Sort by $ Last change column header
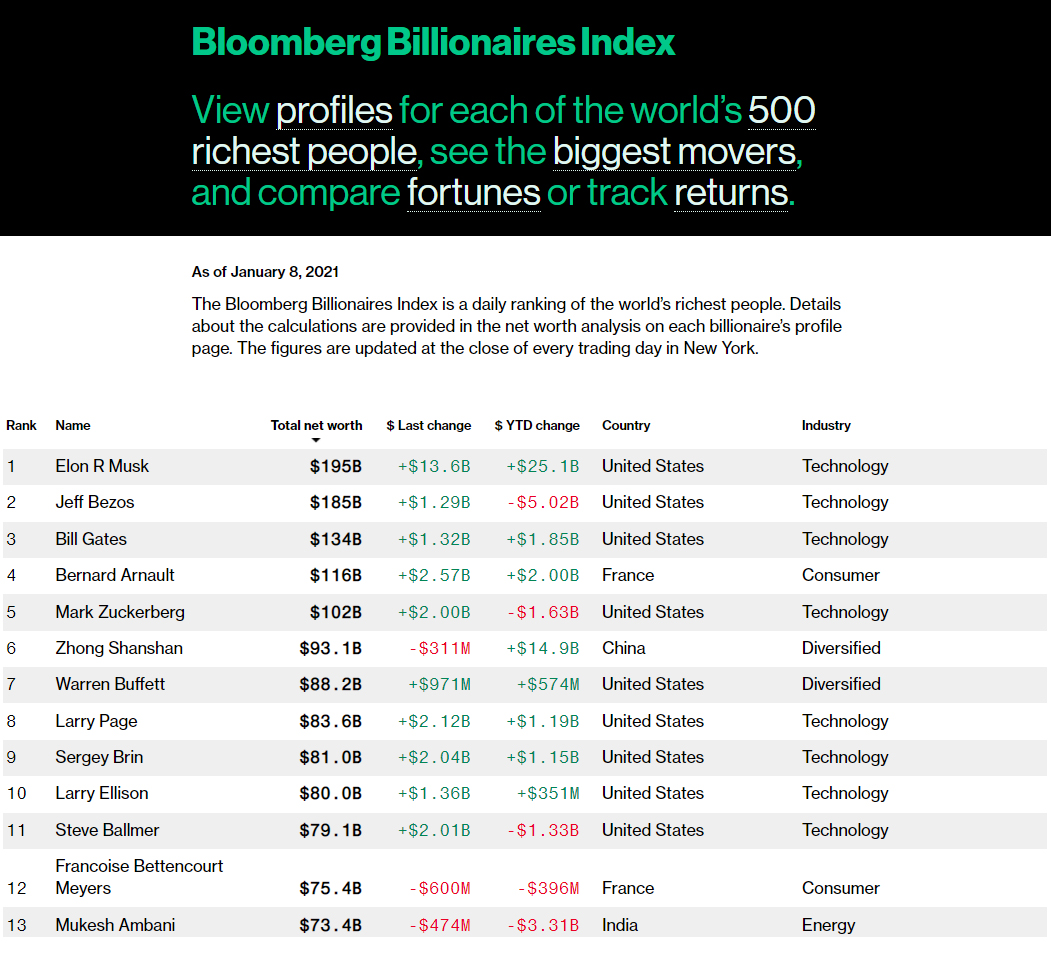1051x972 pixels. click(x=429, y=426)
